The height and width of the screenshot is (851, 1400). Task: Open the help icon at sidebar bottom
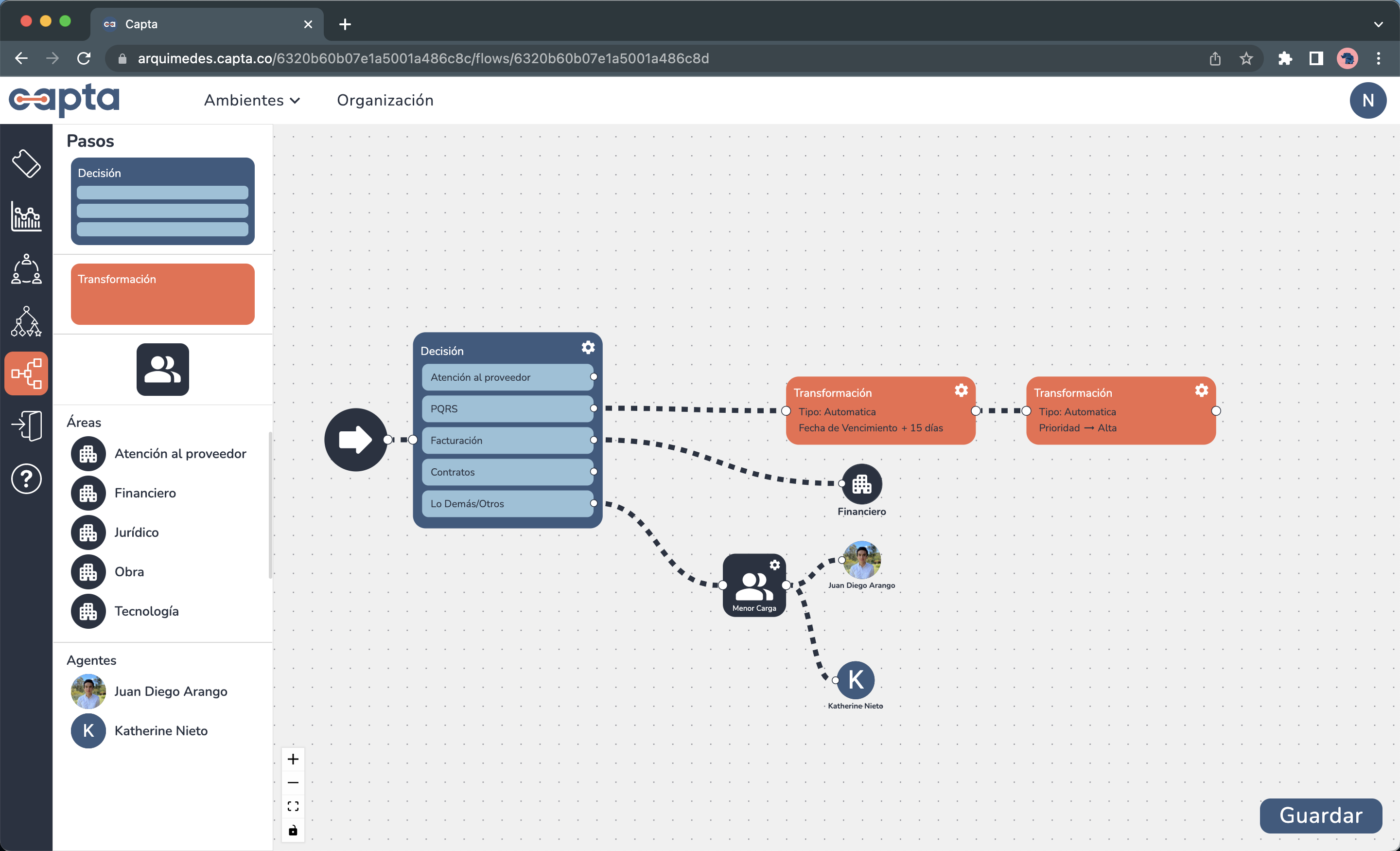[x=26, y=479]
